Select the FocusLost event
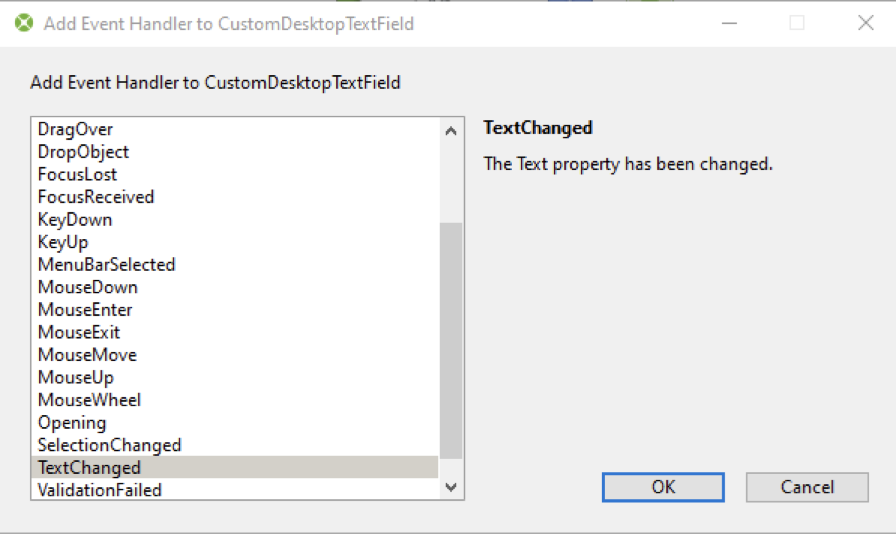This screenshot has width=896, height=534. (x=235, y=174)
